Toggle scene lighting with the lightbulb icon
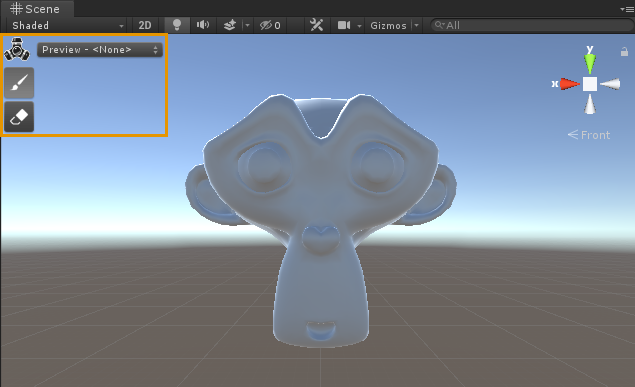635x387 pixels. point(177,25)
